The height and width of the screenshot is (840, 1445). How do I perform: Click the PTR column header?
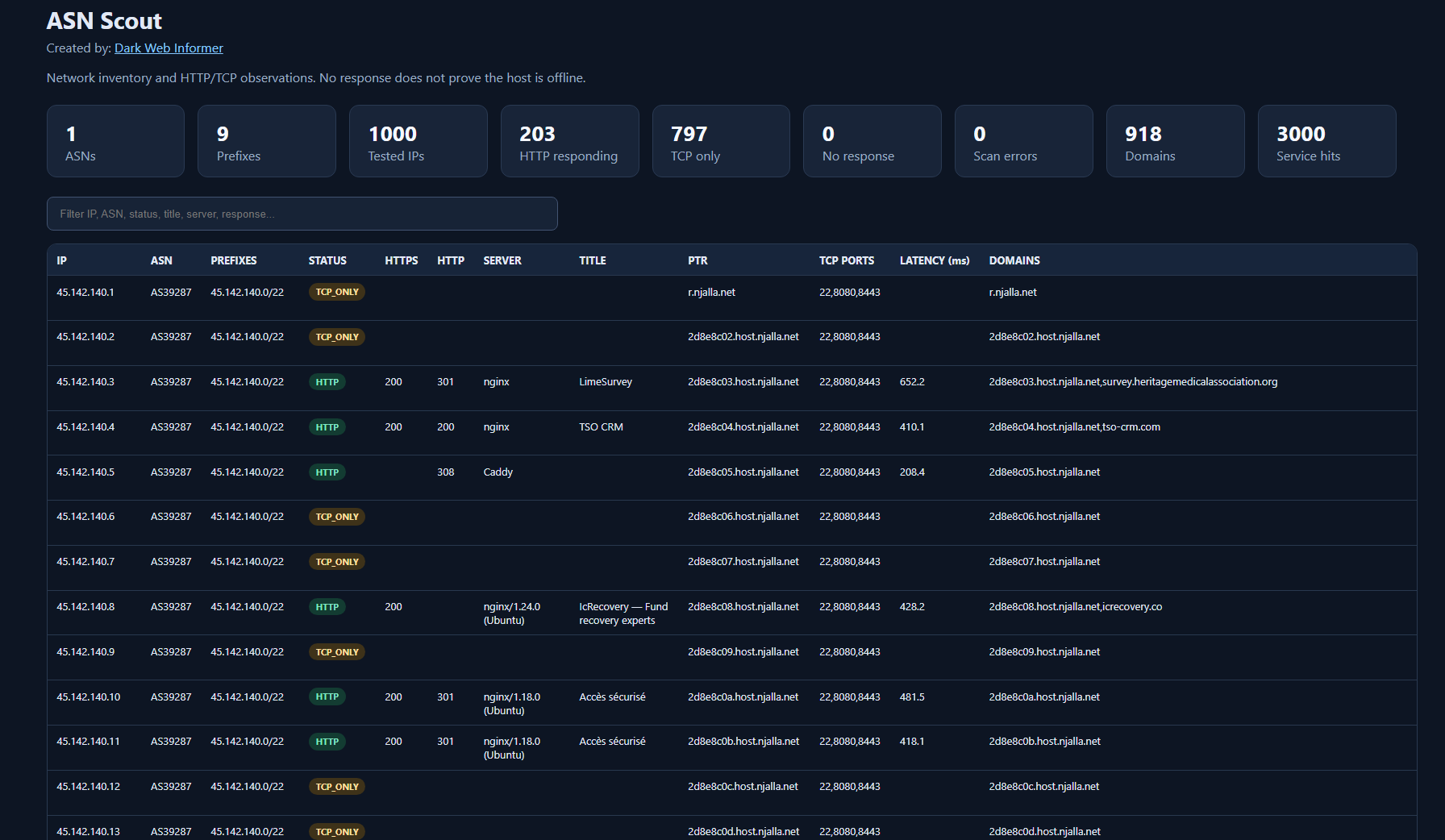coord(698,260)
